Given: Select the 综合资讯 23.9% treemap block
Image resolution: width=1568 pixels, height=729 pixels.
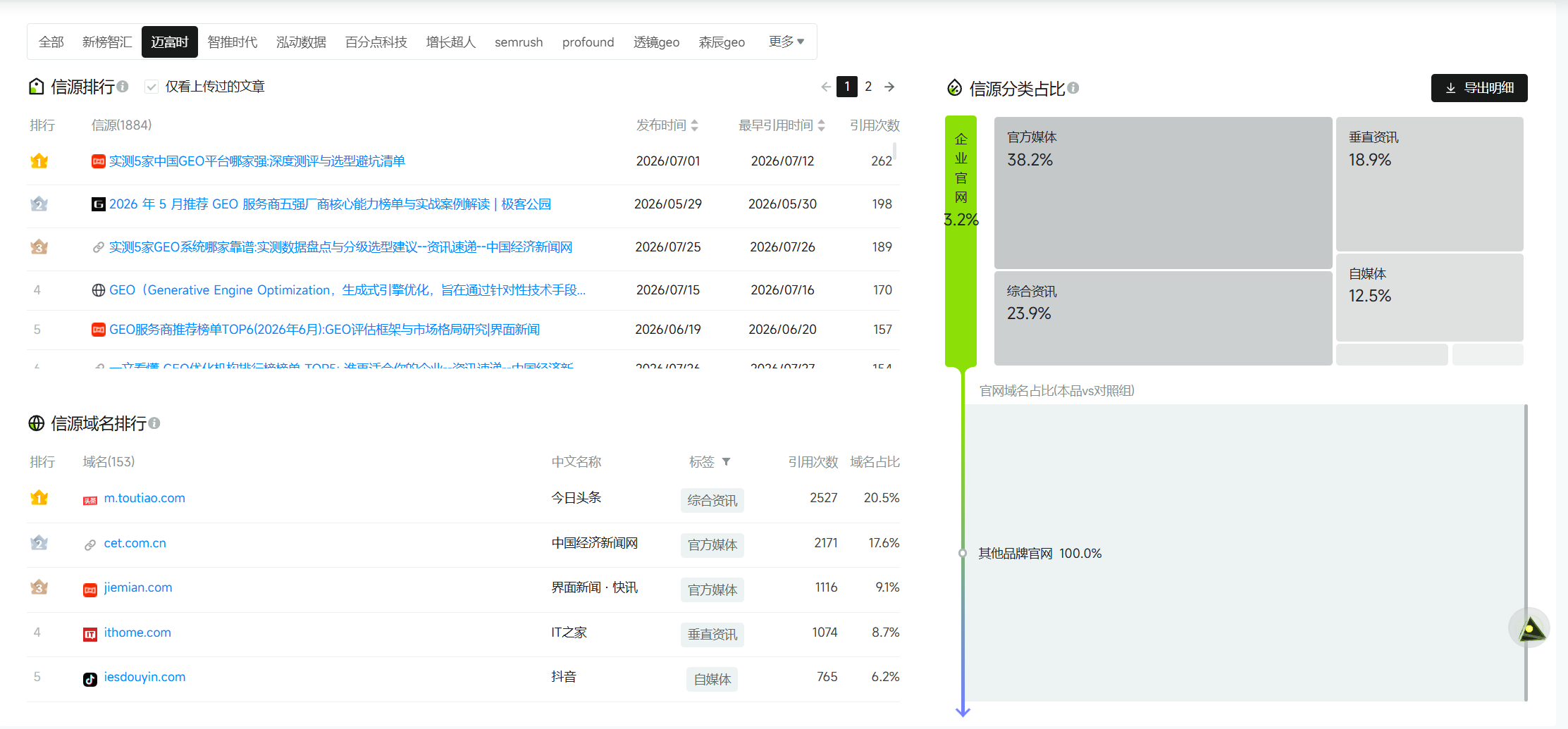Looking at the screenshot, I should [x=1163, y=318].
